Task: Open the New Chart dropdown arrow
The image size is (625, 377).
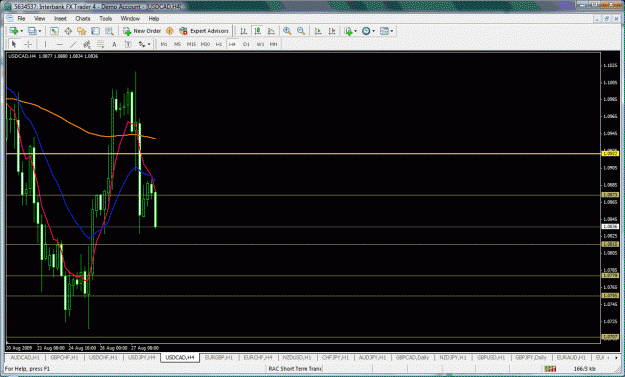Action: coord(21,31)
